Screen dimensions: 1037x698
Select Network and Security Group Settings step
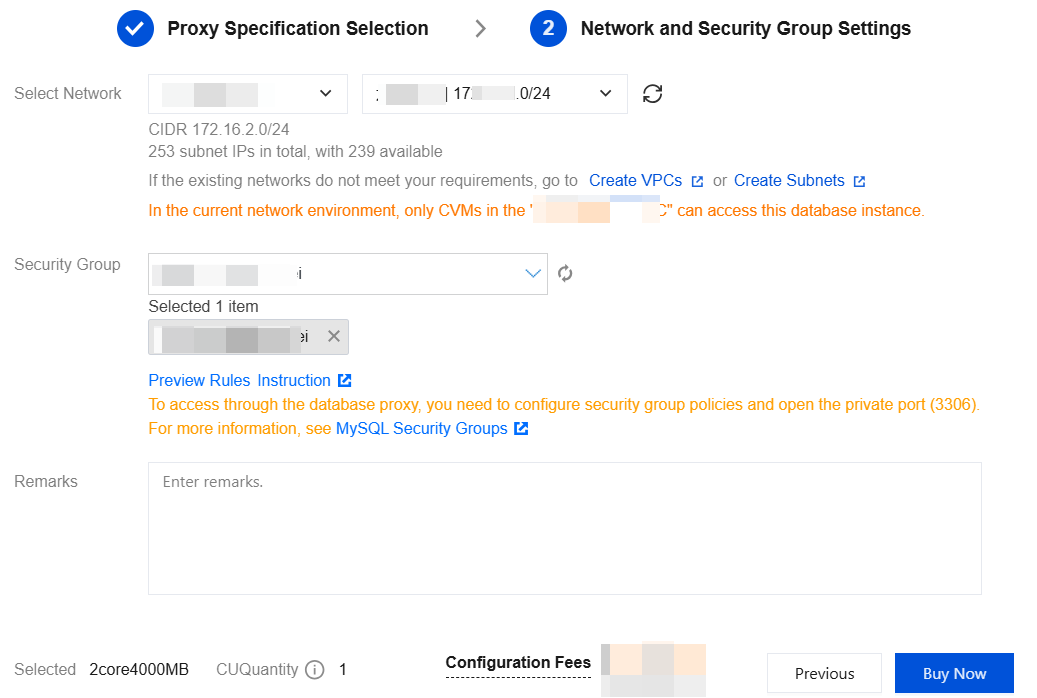point(745,29)
